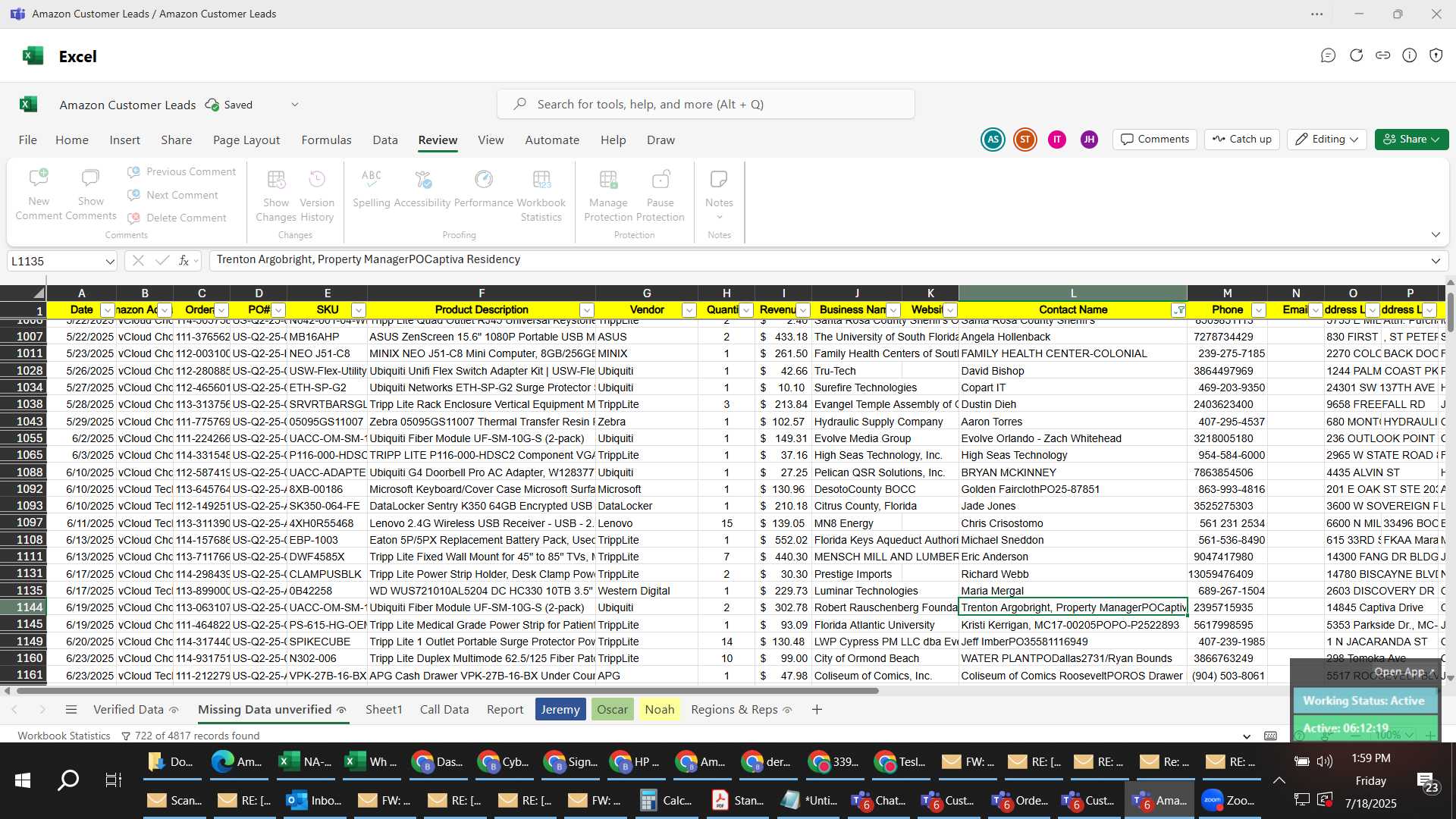Open the Phone column filter dropdown
This screenshot has width=1456, height=819.
(1259, 310)
